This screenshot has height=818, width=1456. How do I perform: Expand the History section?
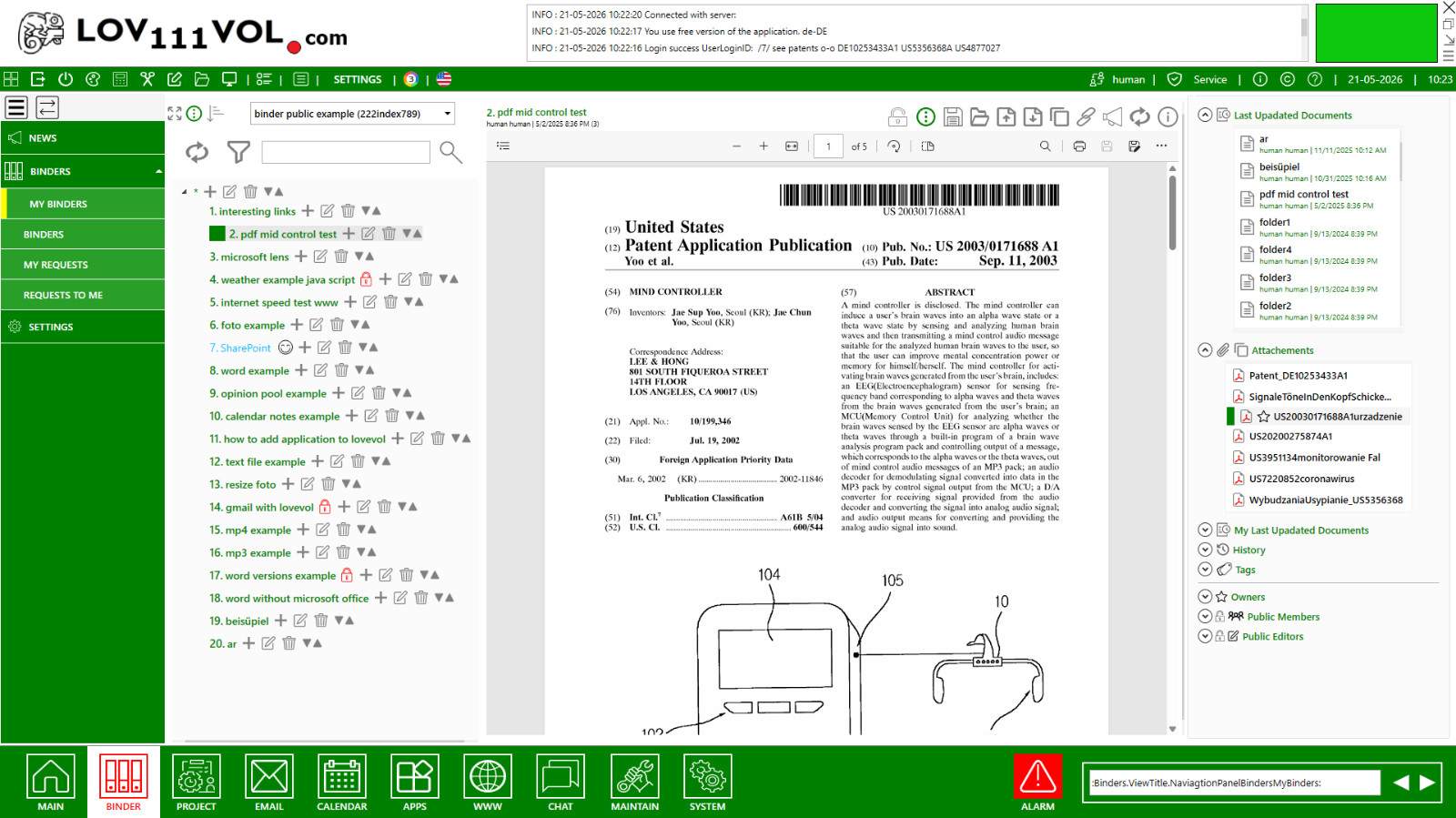click(1205, 550)
